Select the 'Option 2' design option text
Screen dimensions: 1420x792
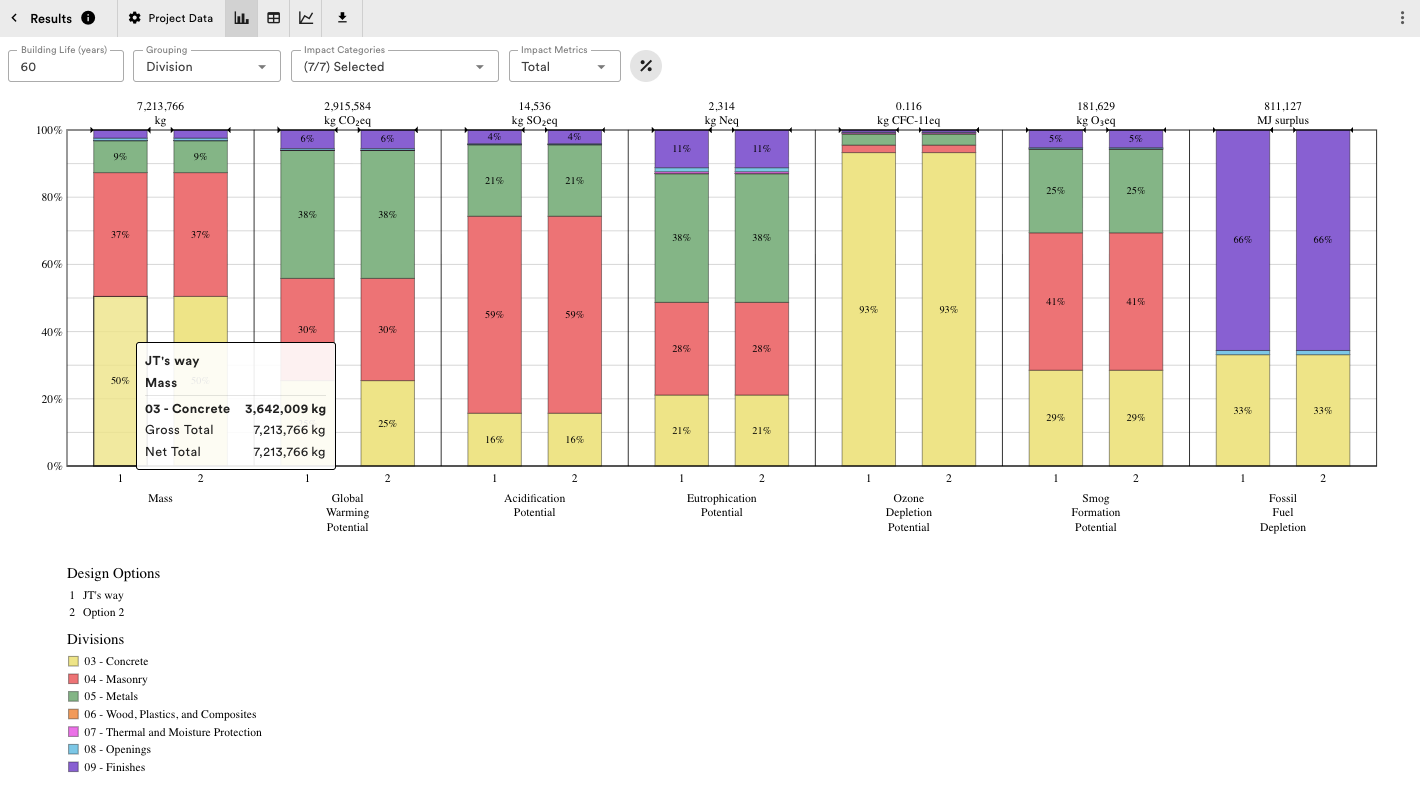104,612
